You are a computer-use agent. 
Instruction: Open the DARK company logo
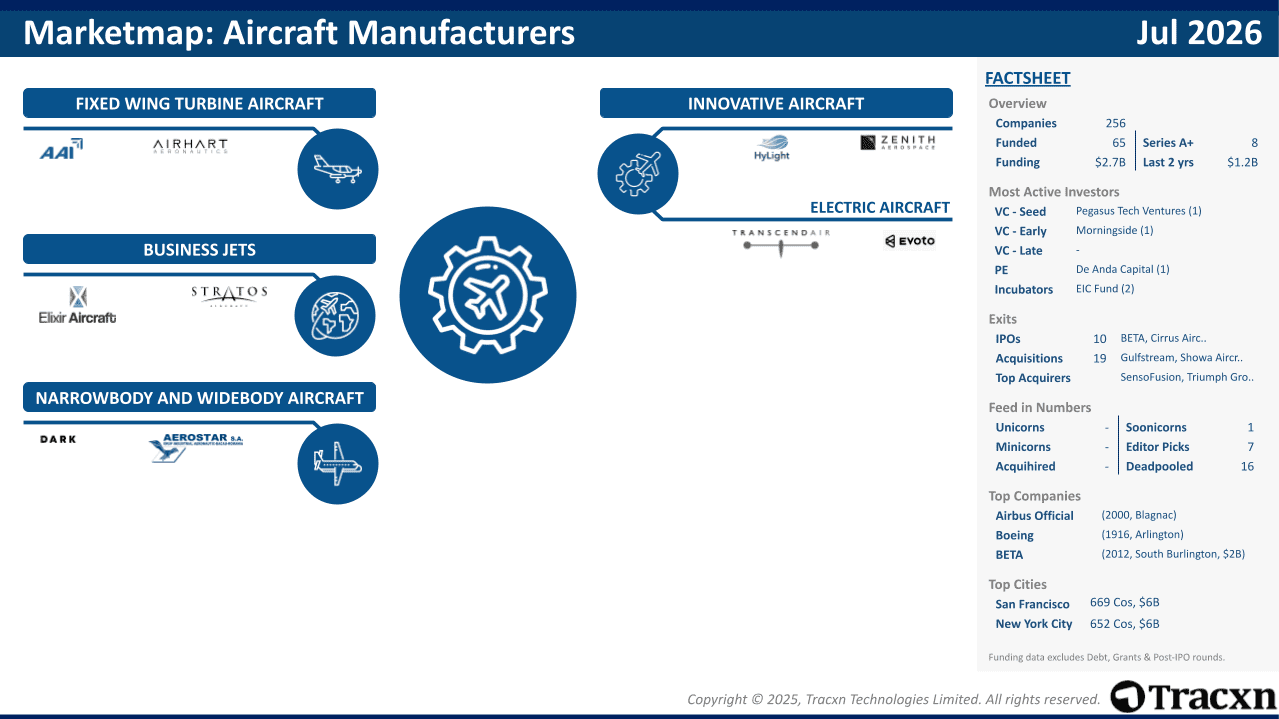click(58, 439)
